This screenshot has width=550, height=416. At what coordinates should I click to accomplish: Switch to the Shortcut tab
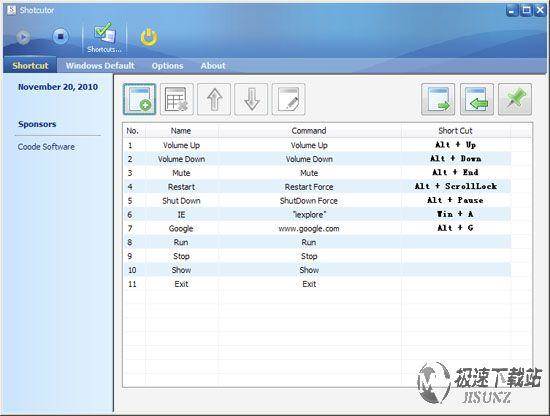tap(30, 66)
